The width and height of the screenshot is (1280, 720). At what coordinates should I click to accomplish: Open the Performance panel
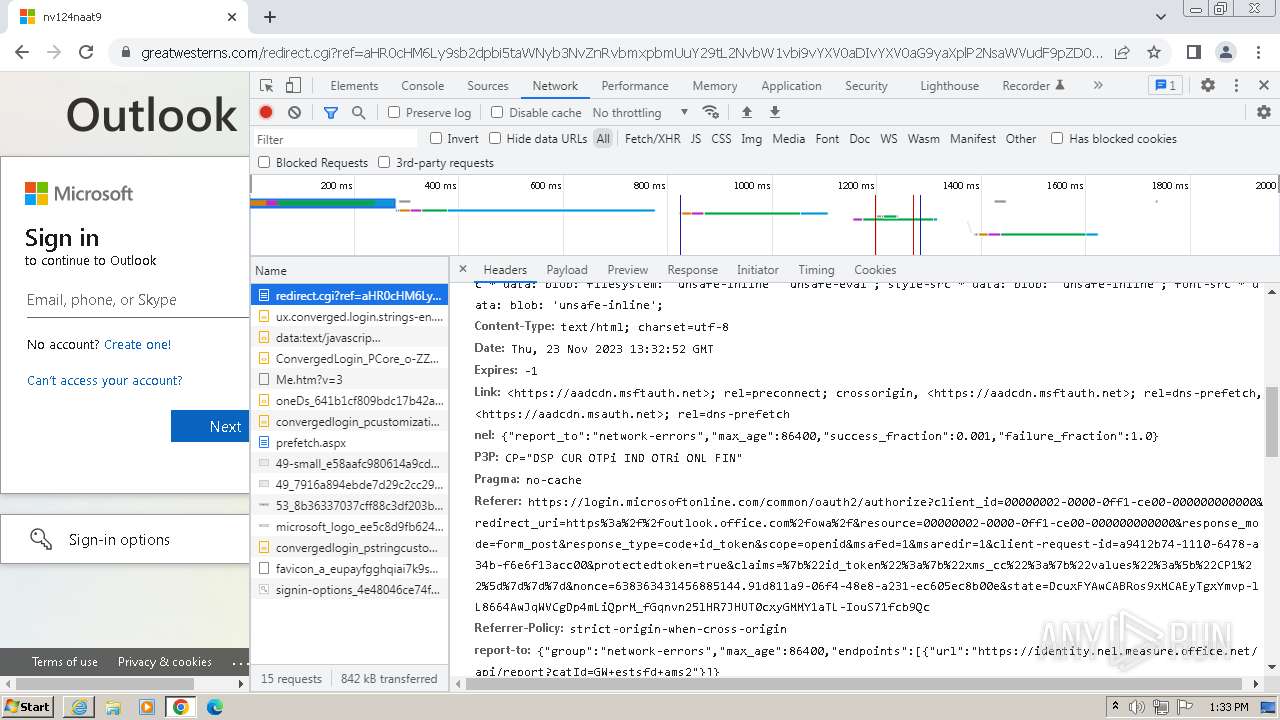pyautogui.click(x=635, y=86)
